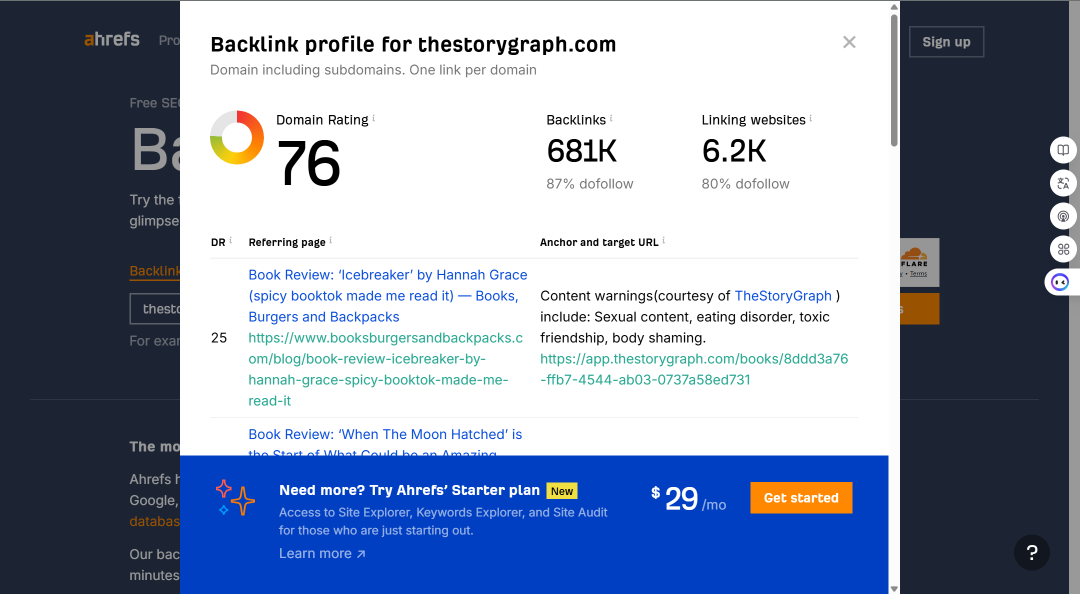The height and width of the screenshot is (594, 1080).
Task: Click the Get started button
Action: pyautogui.click(x=801, y=498)
